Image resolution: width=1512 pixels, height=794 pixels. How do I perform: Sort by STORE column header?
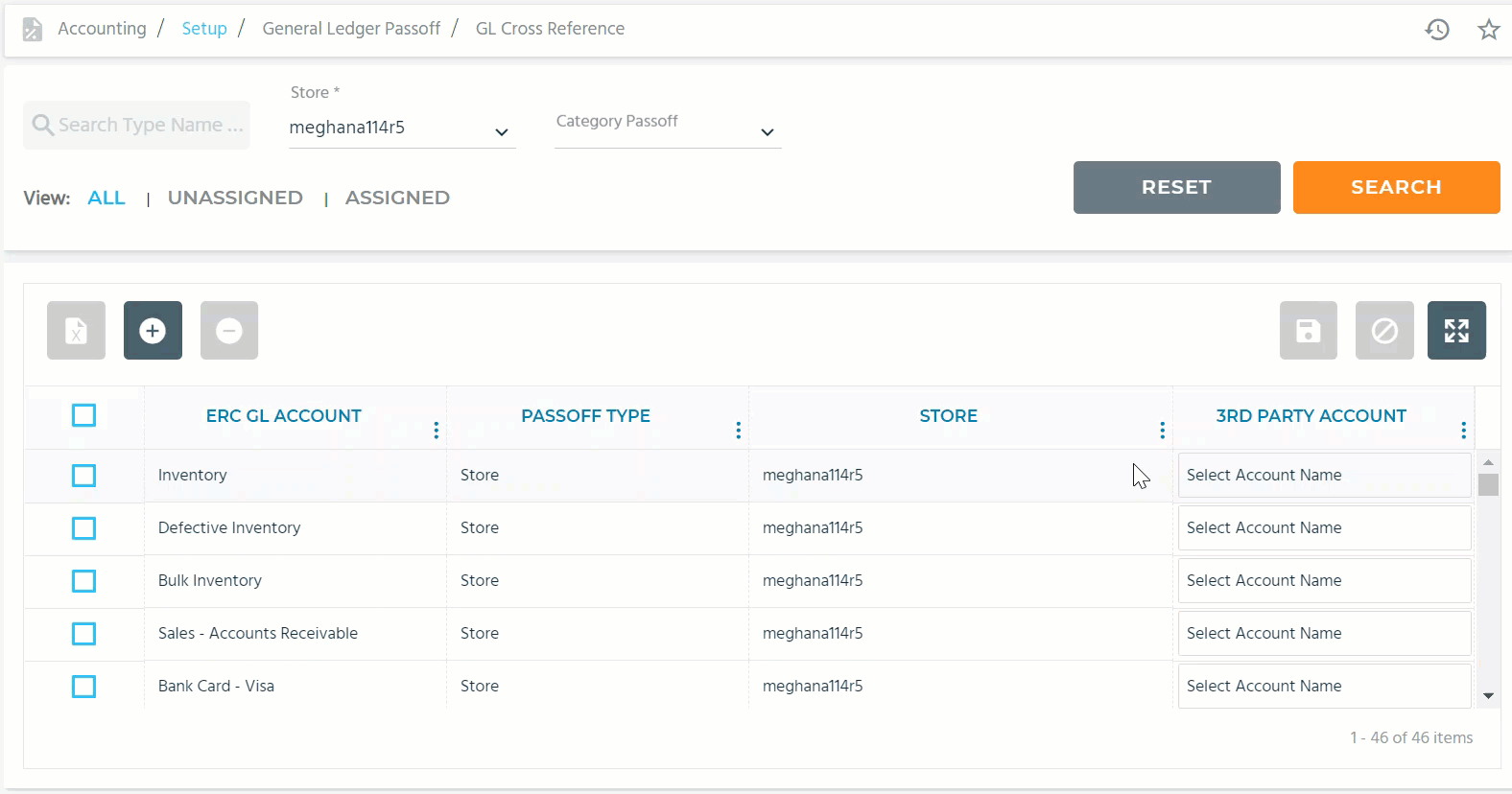[x=948, y=416]
